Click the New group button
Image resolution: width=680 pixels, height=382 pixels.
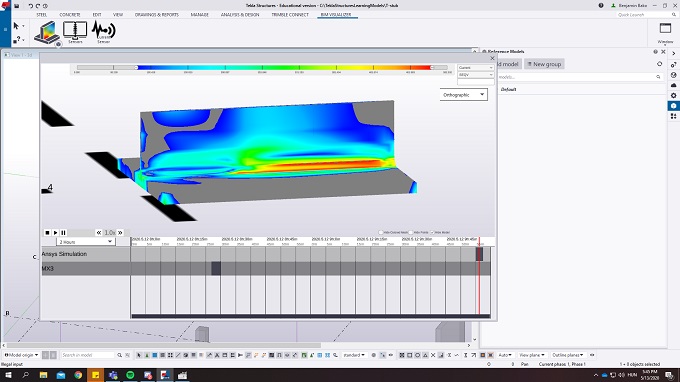[x=544, y=64]
